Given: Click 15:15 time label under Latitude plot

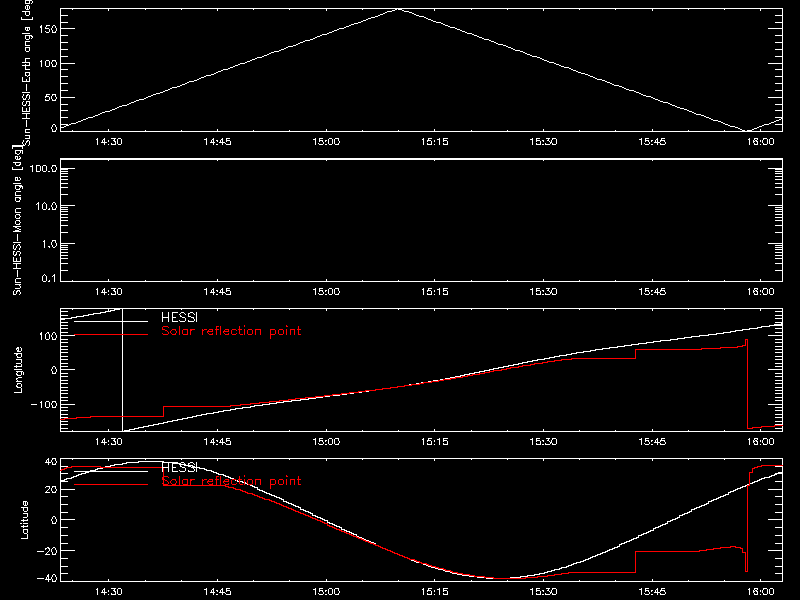Looking at the screenshot, I should tap(435, 591).
